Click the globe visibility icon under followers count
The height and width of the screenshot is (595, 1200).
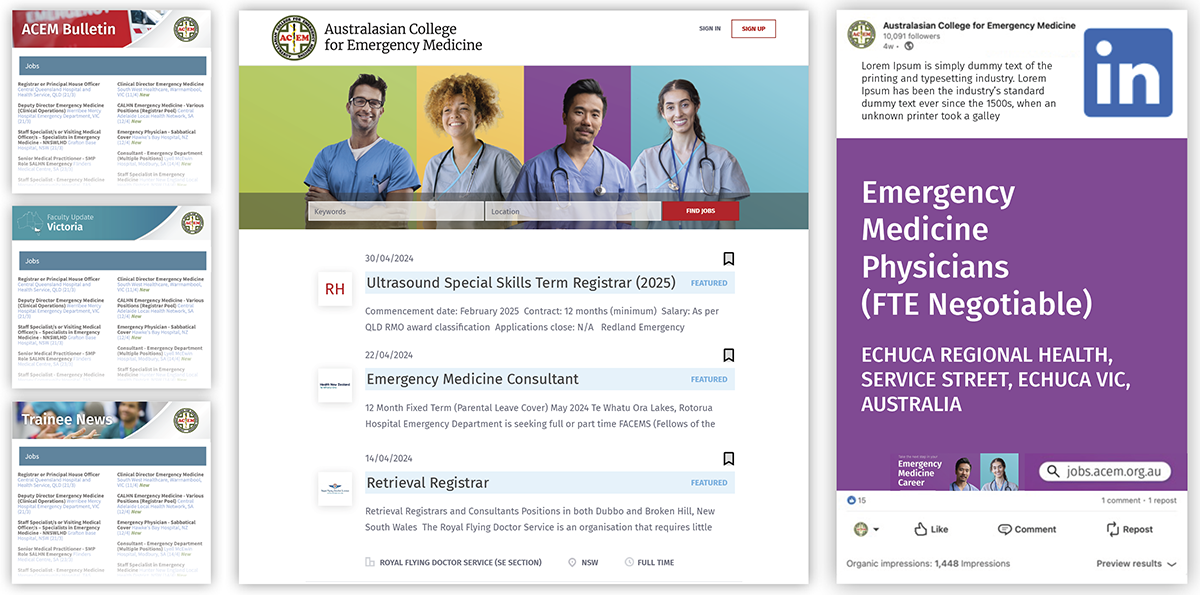(x=909, y=46)
